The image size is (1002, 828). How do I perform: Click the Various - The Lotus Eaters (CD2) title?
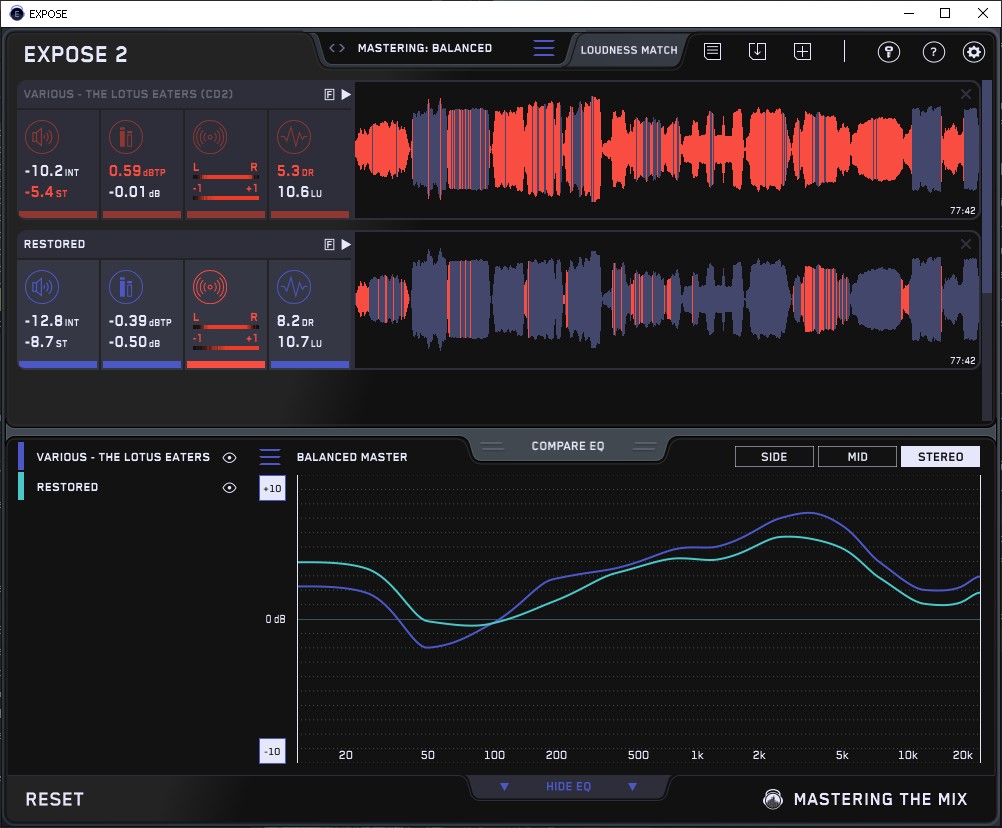point(128,94)
